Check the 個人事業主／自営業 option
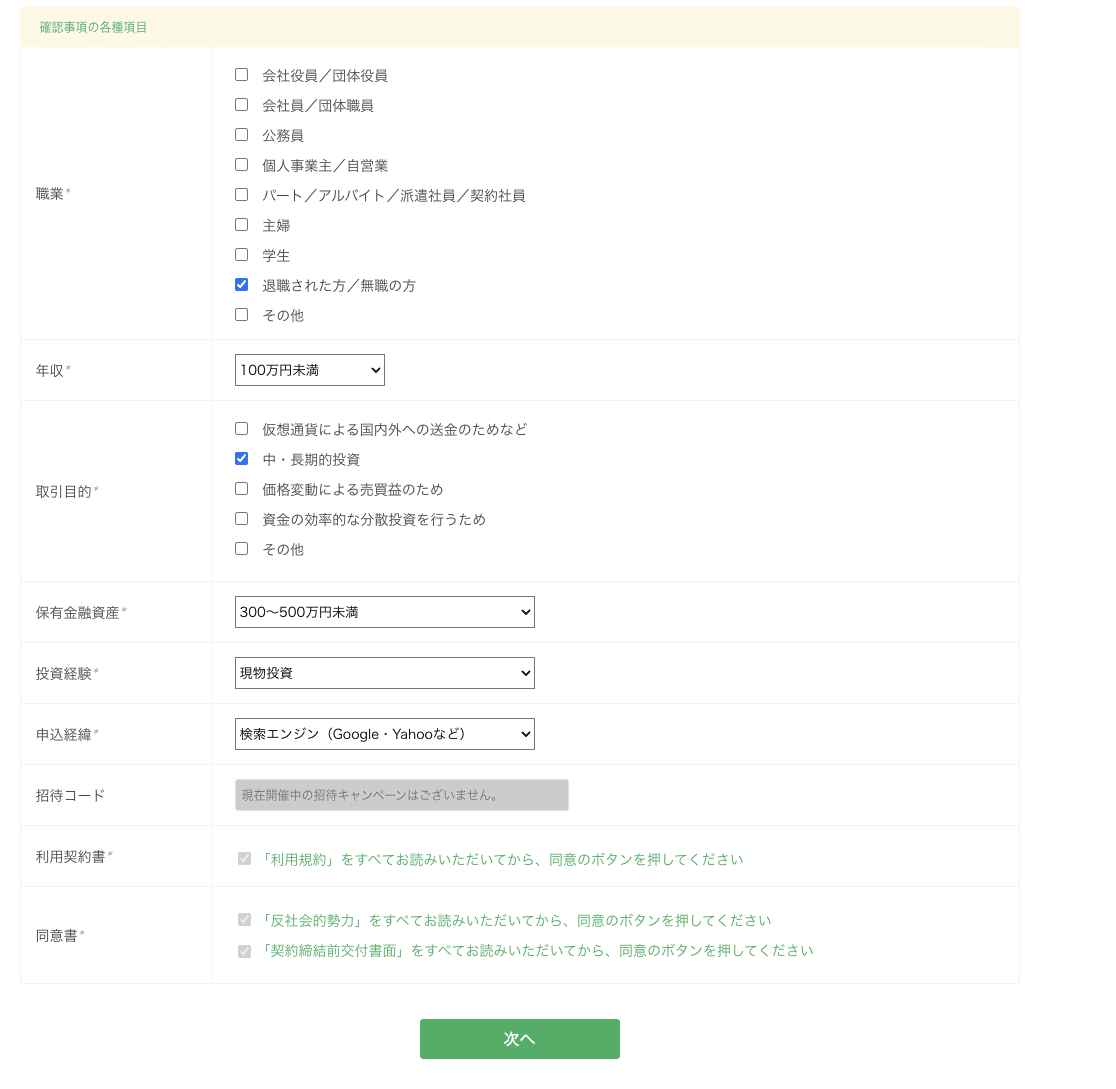The width and height of the screenshot is (1116, 1089). pyautogui.click(x=241, y=164)
